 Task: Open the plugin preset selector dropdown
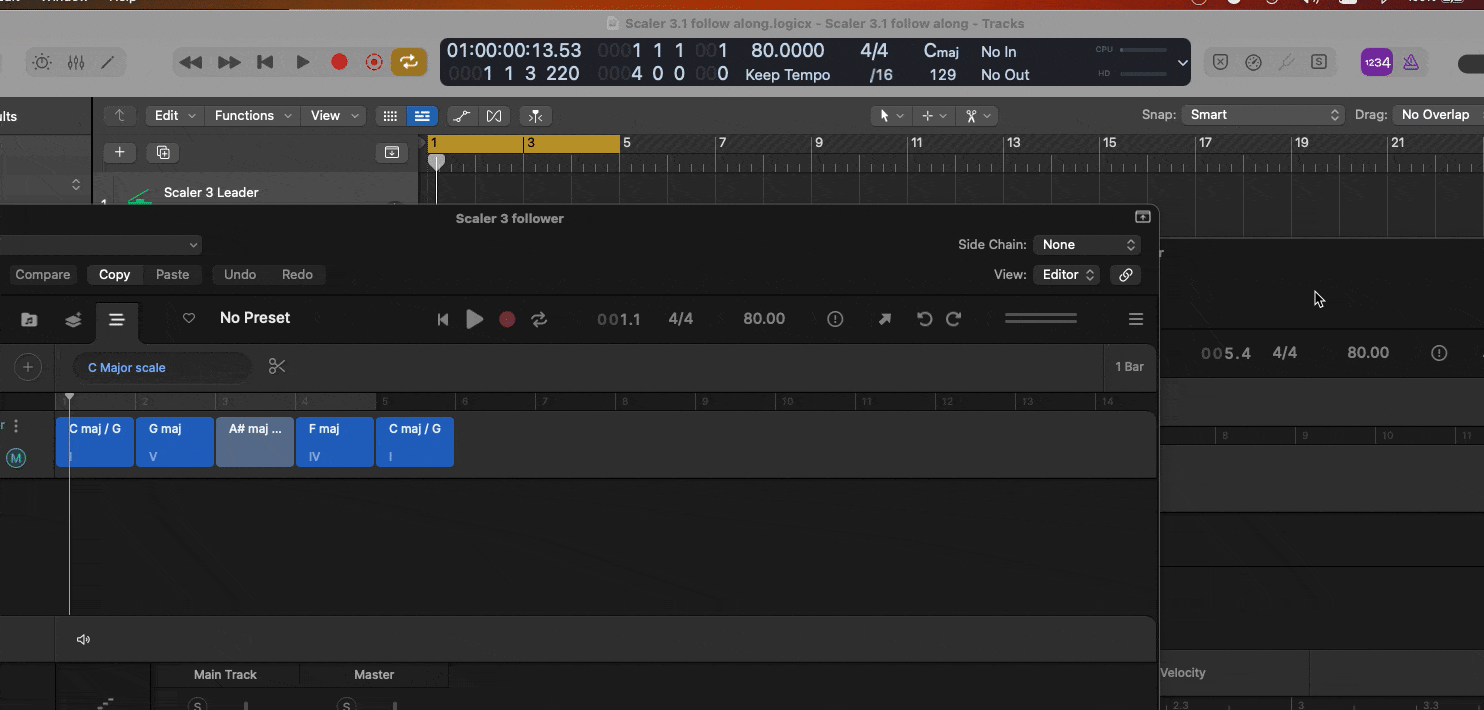pos(100,244)
